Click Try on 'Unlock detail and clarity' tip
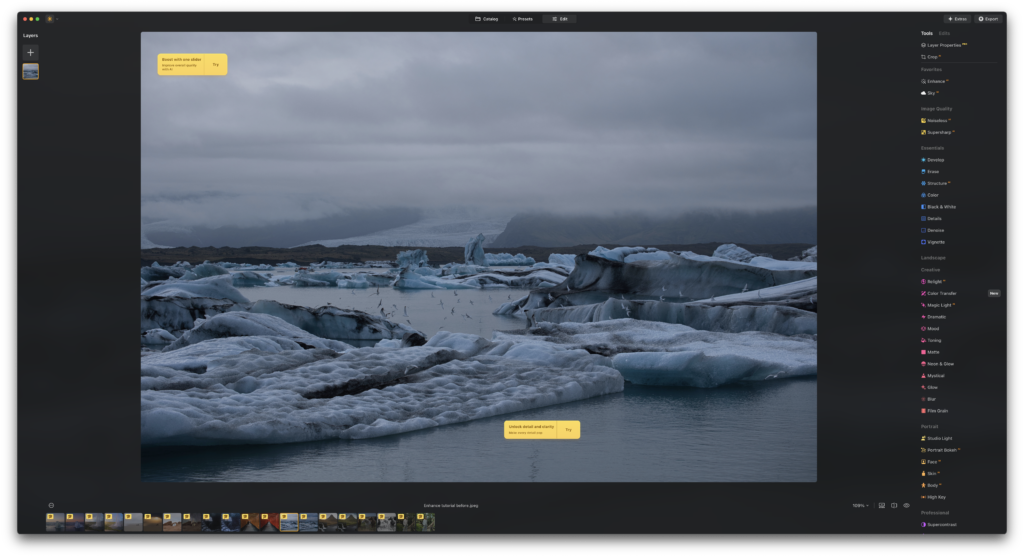This screenshot has width=1024, height=557. 568,430
